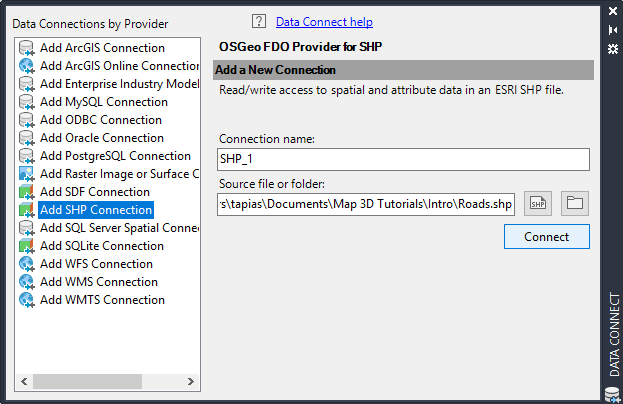The width and height of the screenshot is (623, 404).
Task: Open the palette properties menu icon
Action: pos(613,47)
